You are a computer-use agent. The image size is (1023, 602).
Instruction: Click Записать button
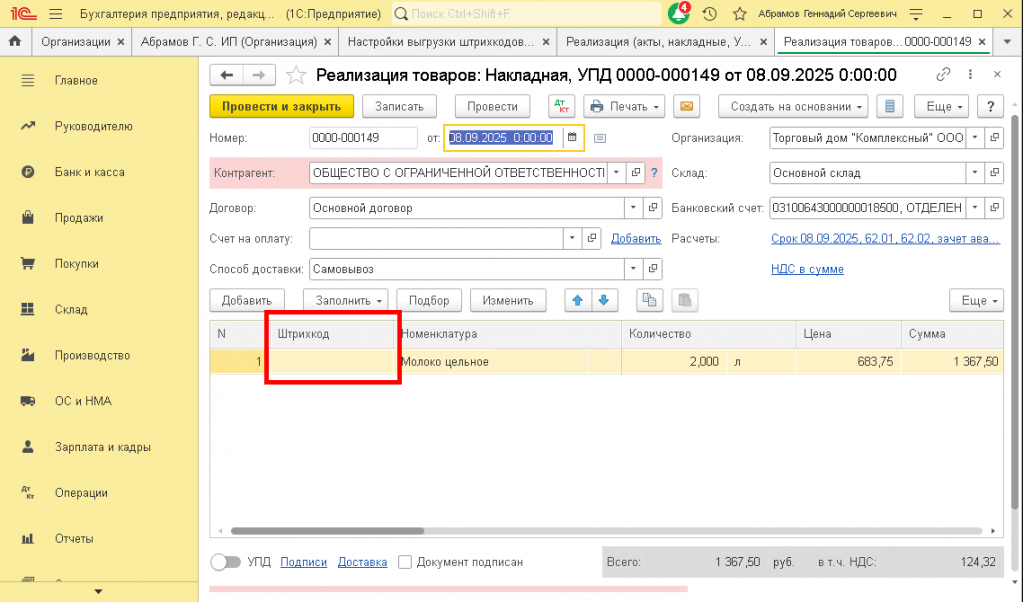tap(399, 106)
